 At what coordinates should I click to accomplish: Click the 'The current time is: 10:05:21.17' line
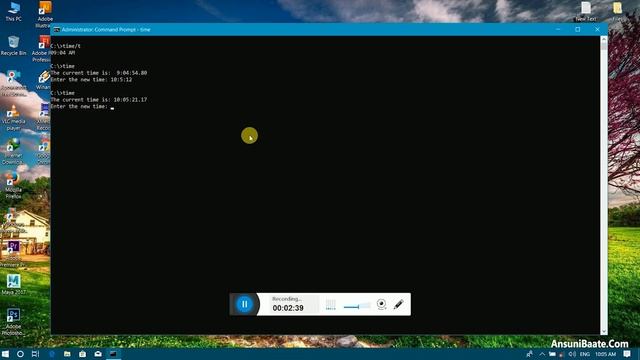(x=99, y=100)
